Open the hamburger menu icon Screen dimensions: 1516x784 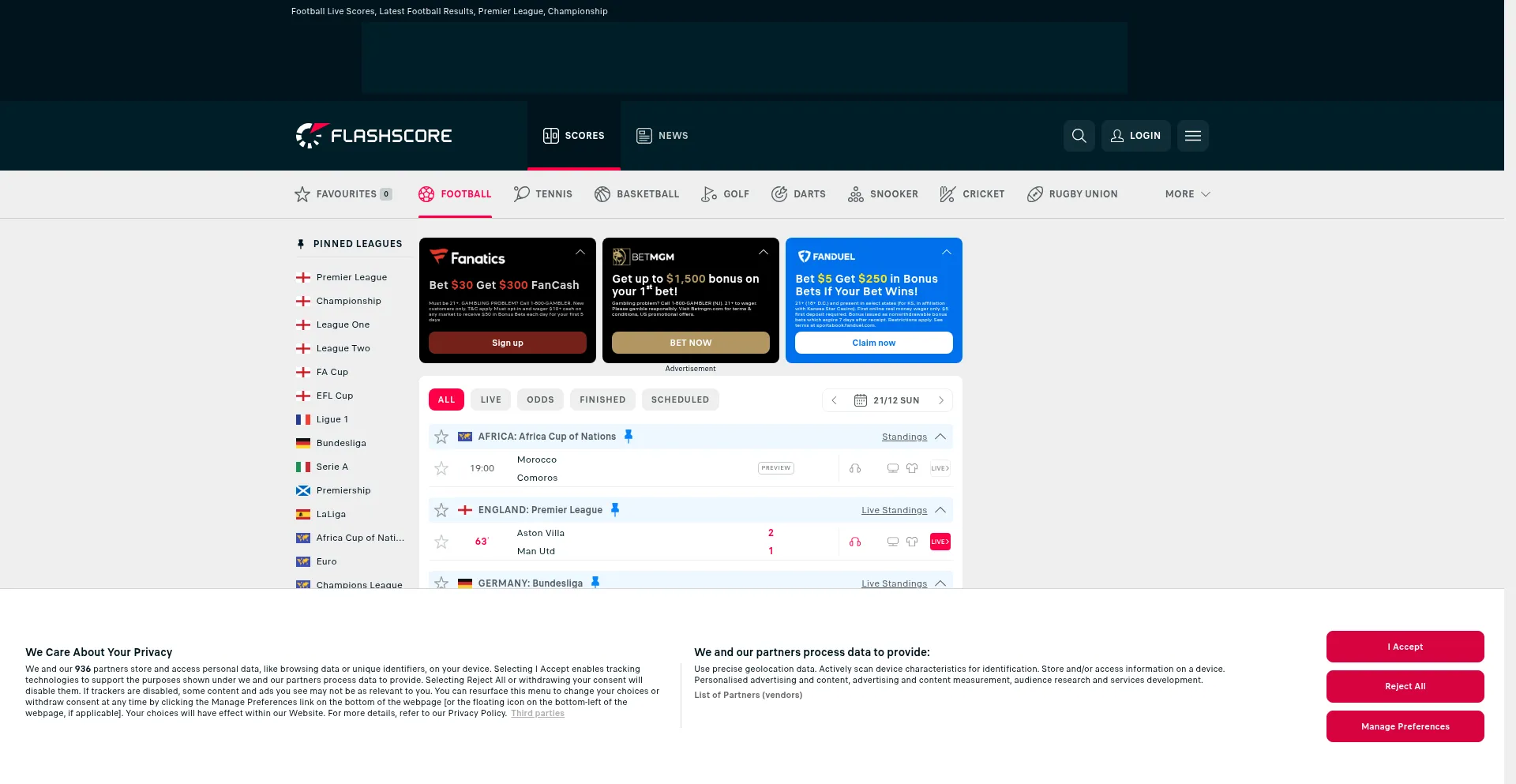pos(1193,136)
